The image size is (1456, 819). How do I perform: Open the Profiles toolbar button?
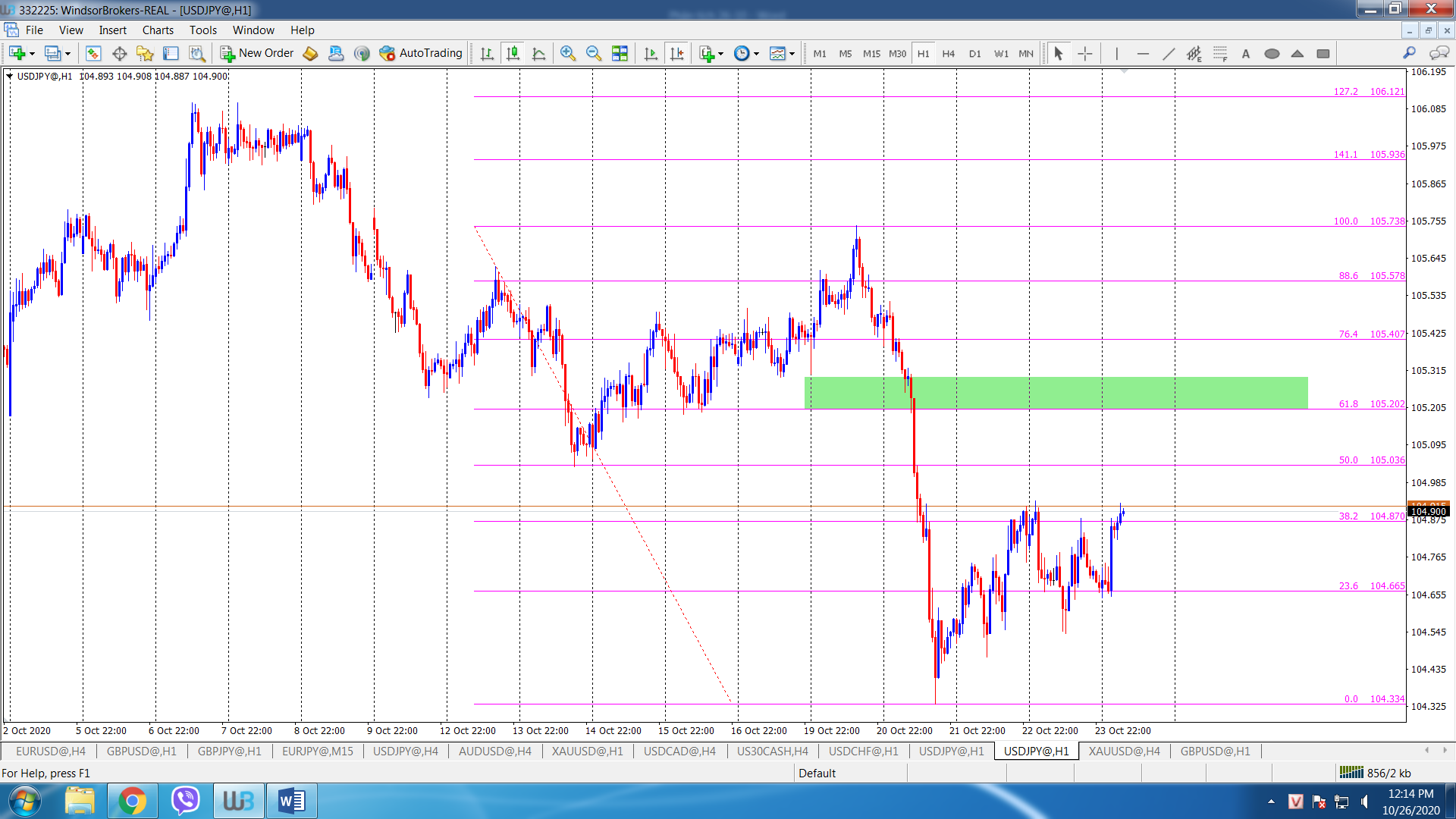[x=52, y=53]
